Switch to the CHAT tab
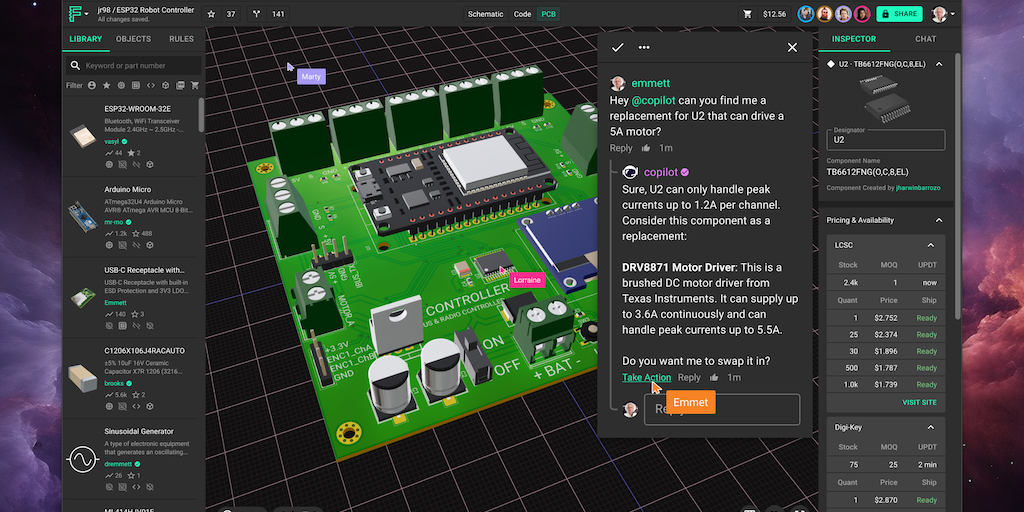 [926, 39]
